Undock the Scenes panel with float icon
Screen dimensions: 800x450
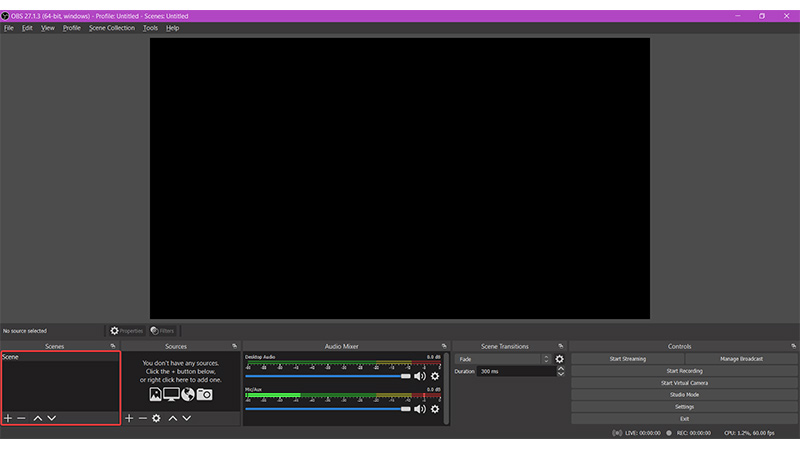pyautogui.click(x=113, y=346)
